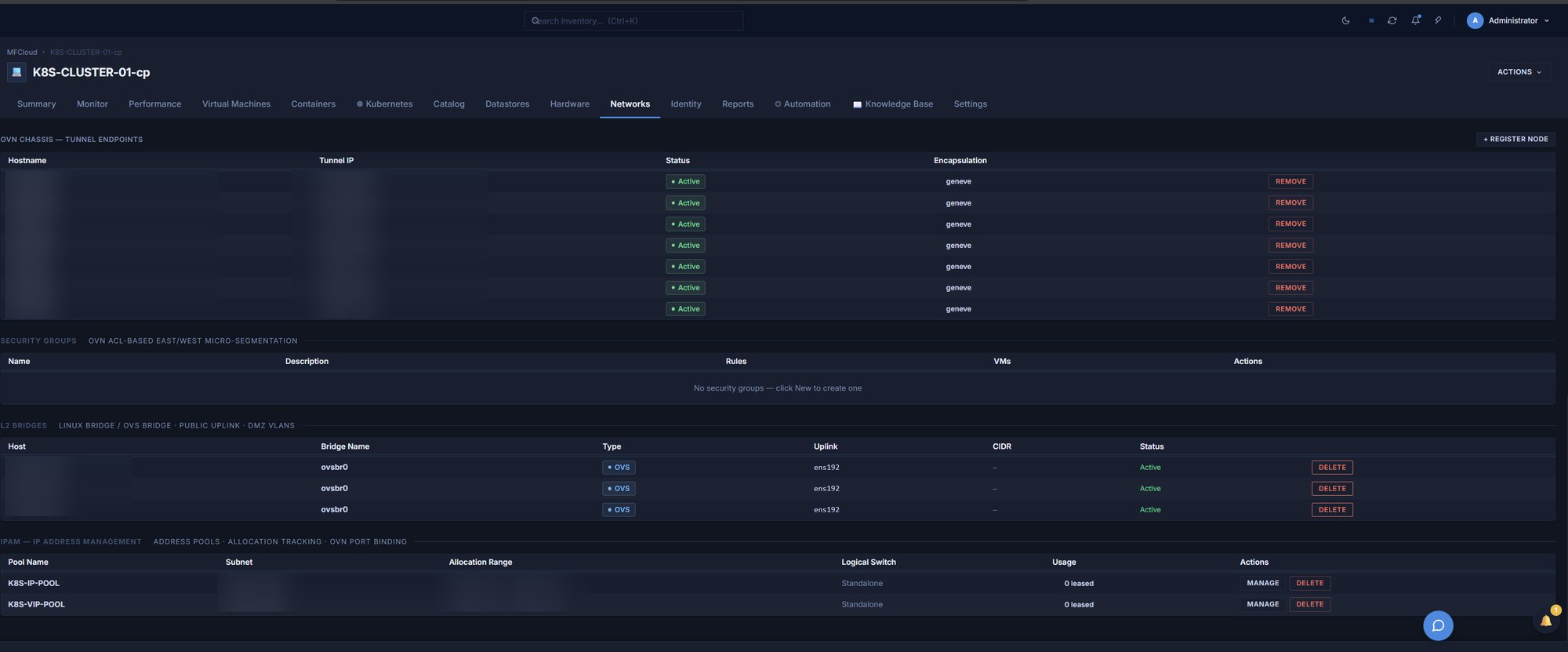Click the search magnifier icon
Image resolution: width=1568 pixels, height=652 pixels.
pyautogui.click(x=535, y=21)
